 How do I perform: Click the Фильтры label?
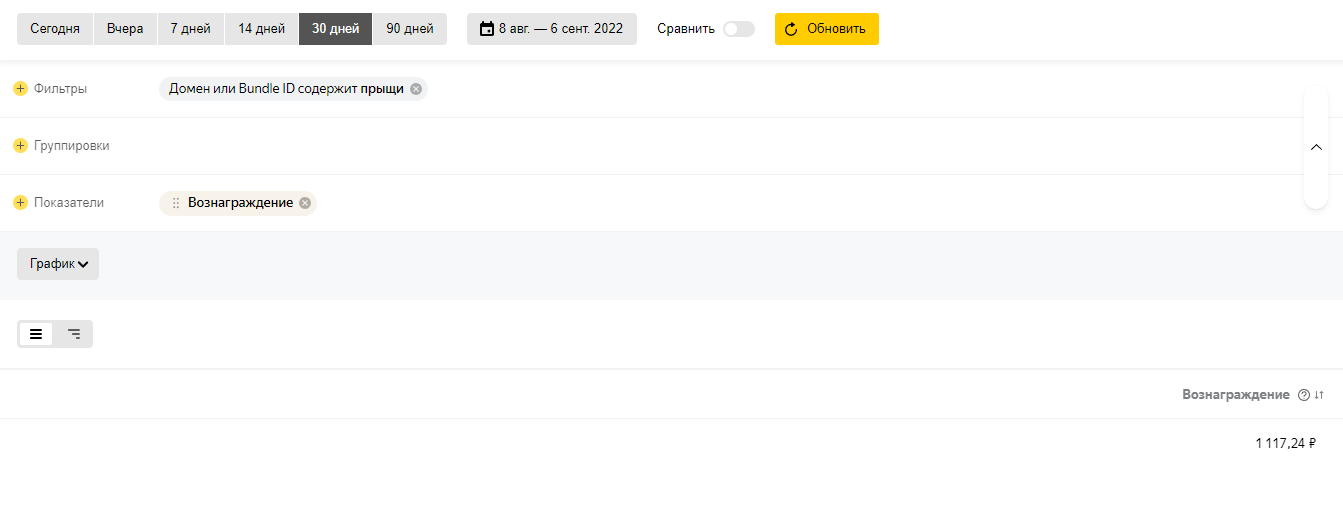[x=60, y=89]
